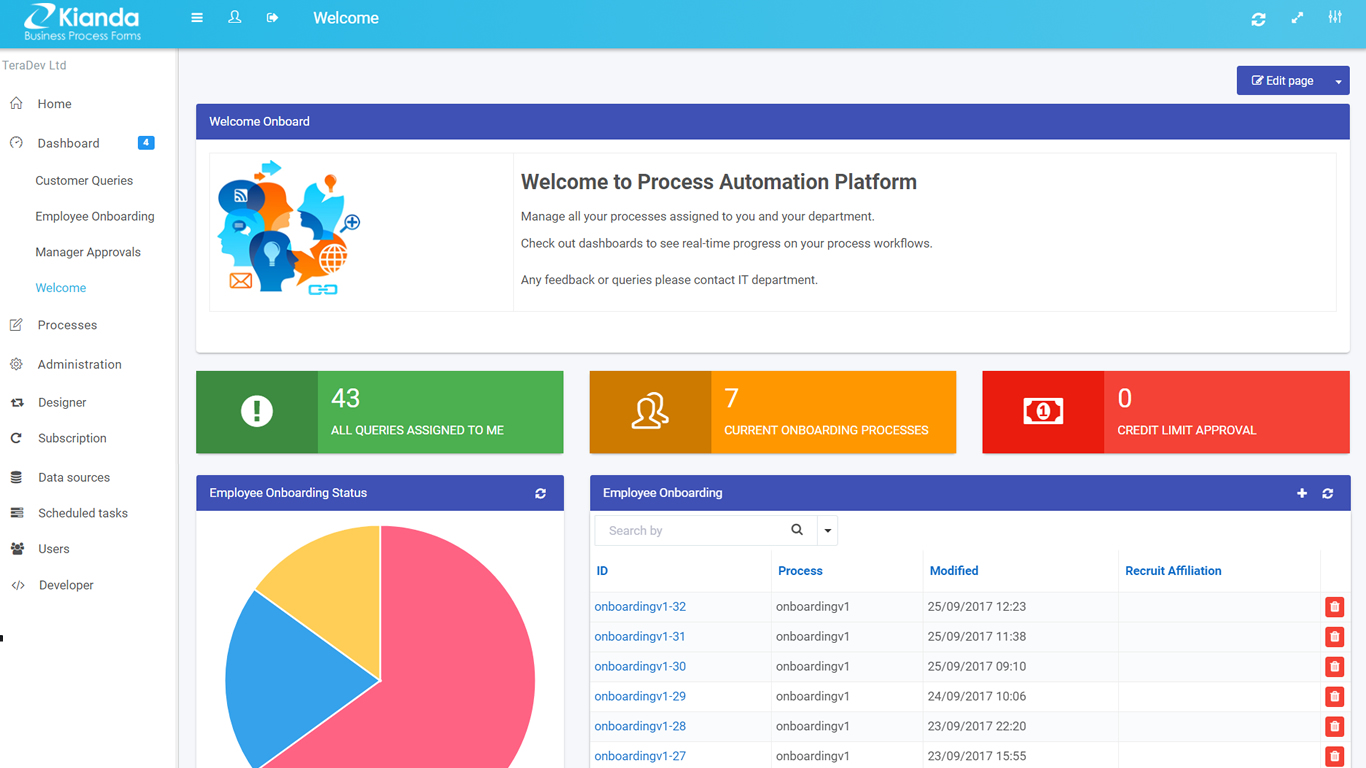The width and height of the screenshot is (1366, 768).
Task: Open Edit page dropdown arrow
Action: pos(1338,81)
